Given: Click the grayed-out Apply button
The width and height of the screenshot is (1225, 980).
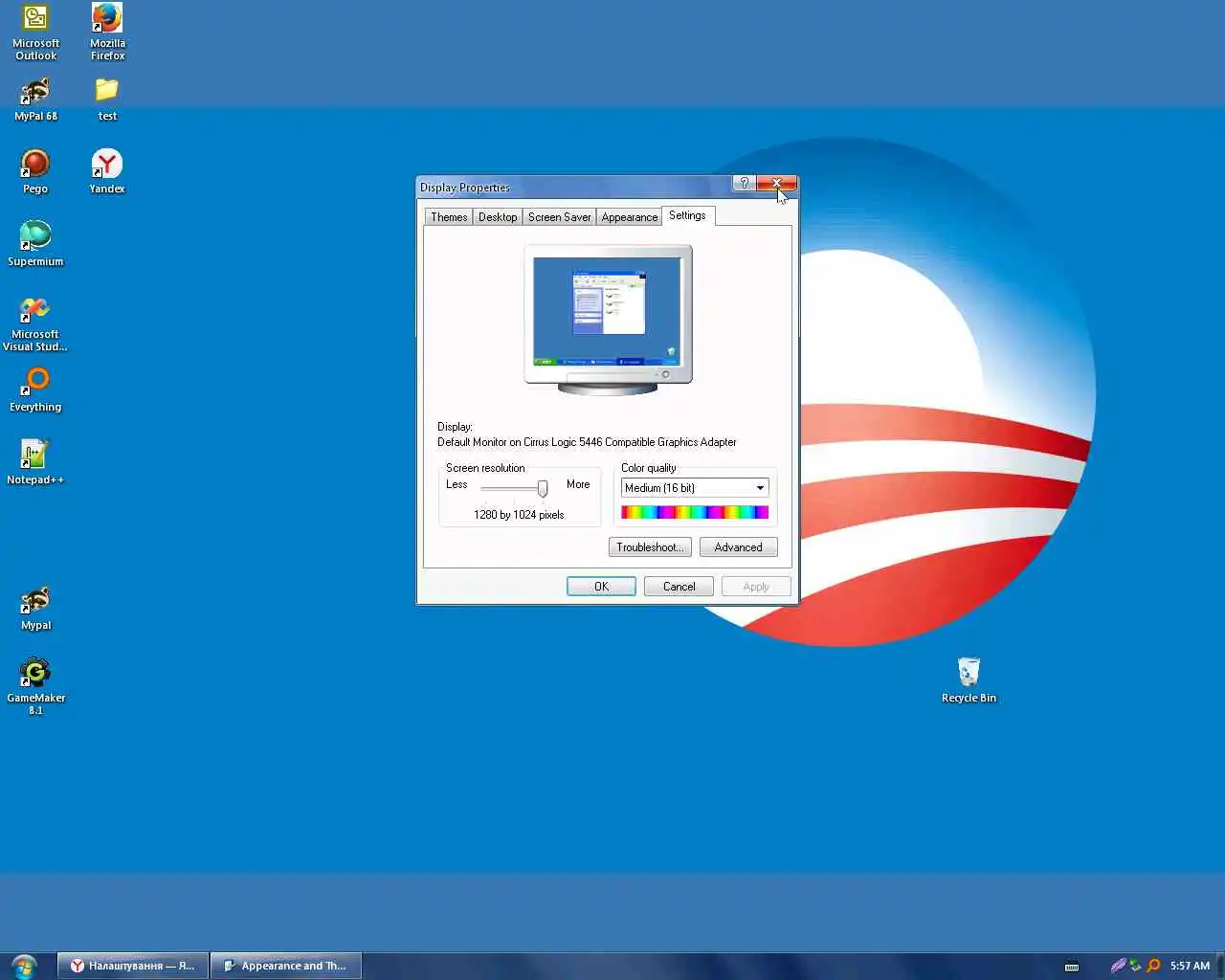Looking at the screenshot, I should tap(756, 587).
